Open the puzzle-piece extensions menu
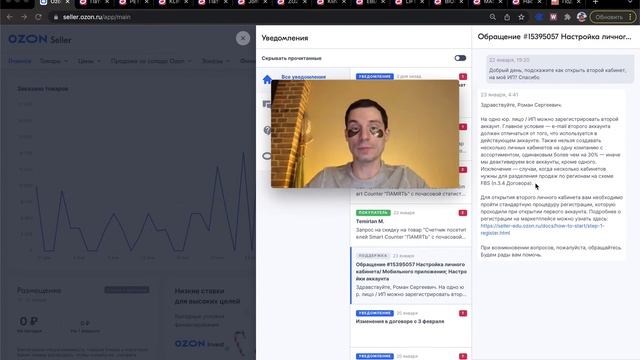 pos(567,17)
